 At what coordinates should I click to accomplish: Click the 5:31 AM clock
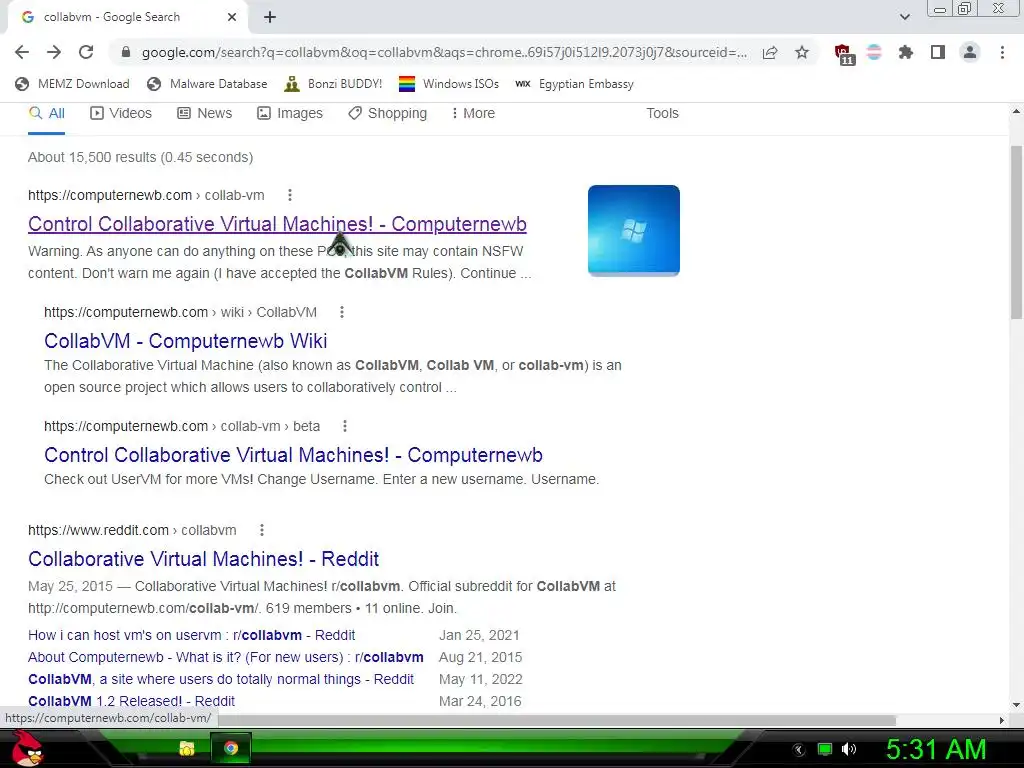pos(936,749)
